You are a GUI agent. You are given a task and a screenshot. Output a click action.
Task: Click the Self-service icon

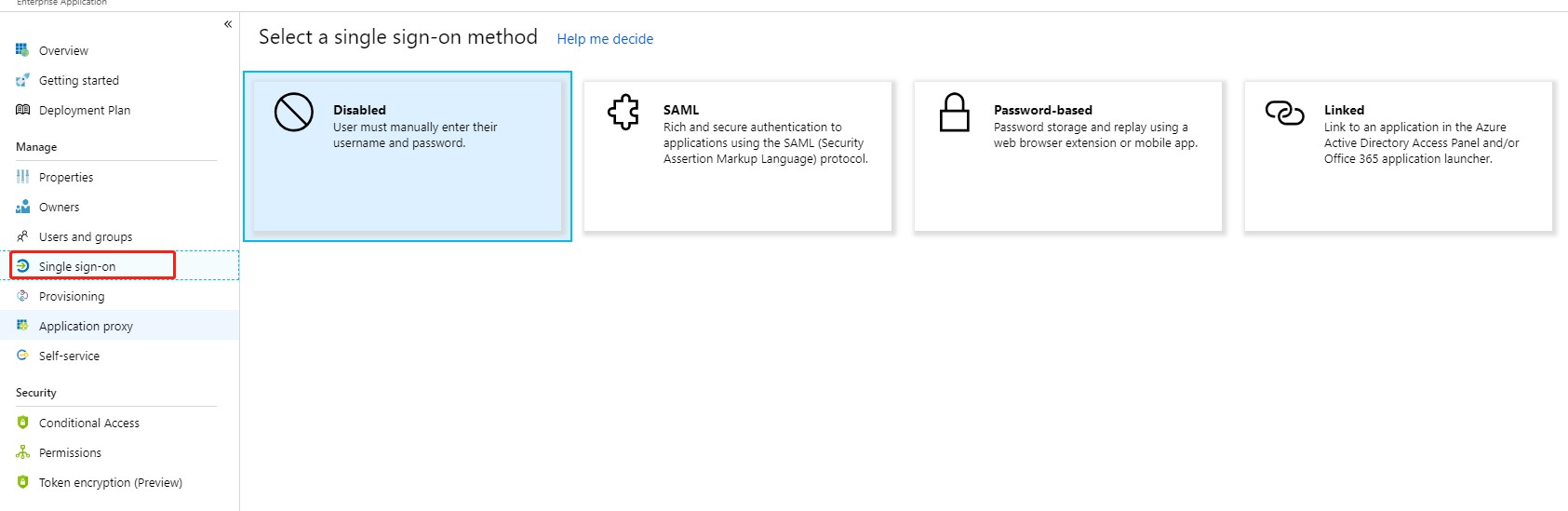click(22, 356)
